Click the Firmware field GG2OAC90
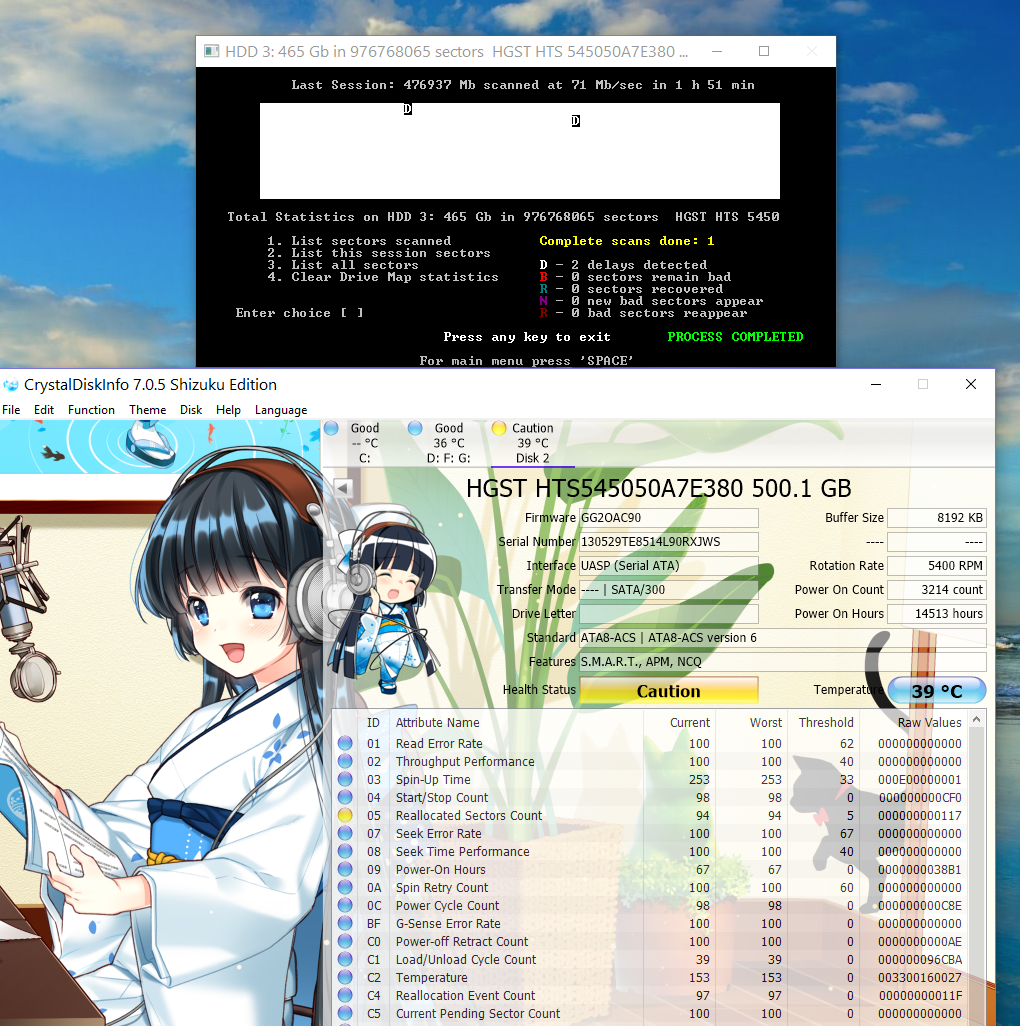The image size is (1020, 1026). point(669,518)
